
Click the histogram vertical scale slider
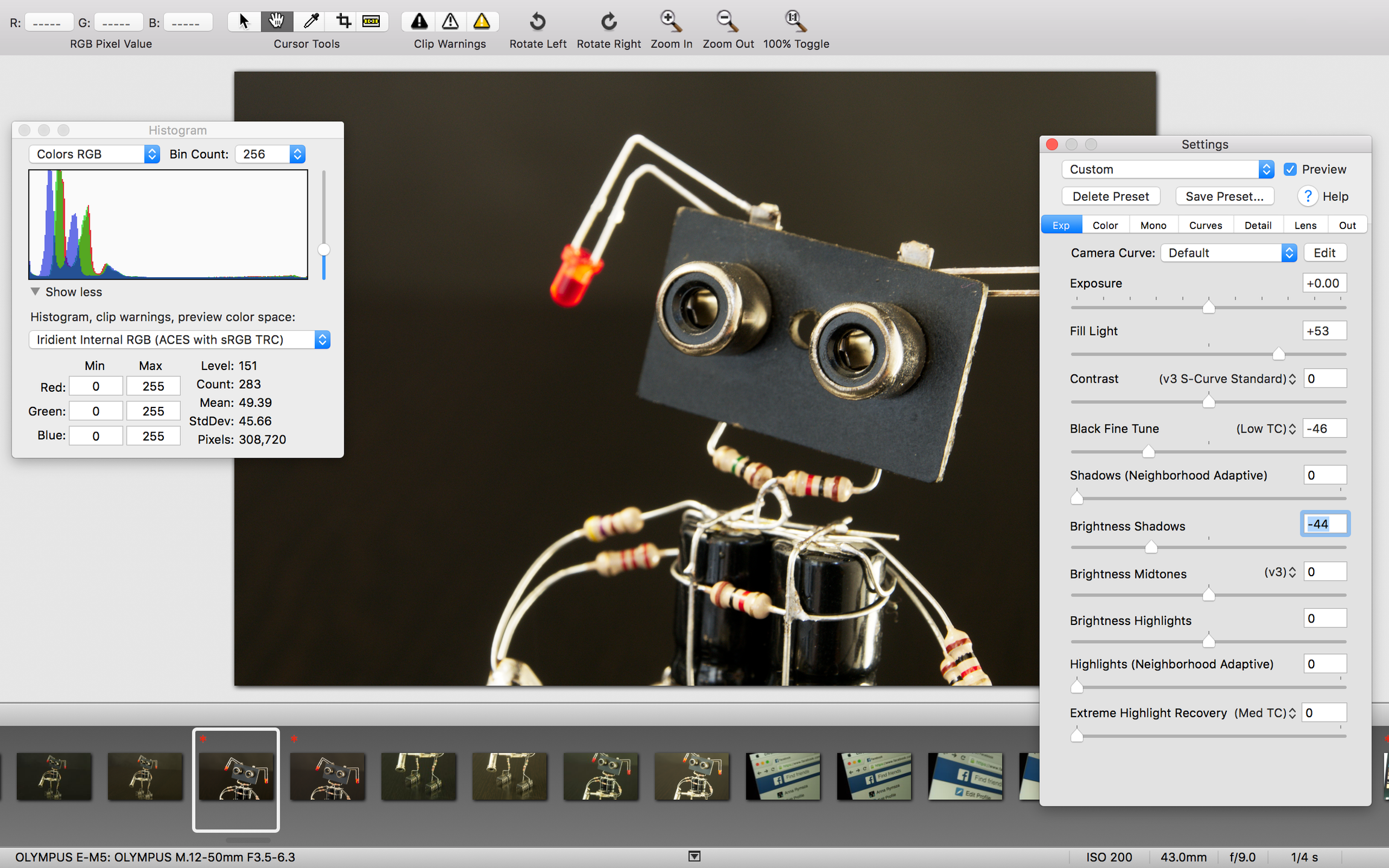[x=324, y=250]
